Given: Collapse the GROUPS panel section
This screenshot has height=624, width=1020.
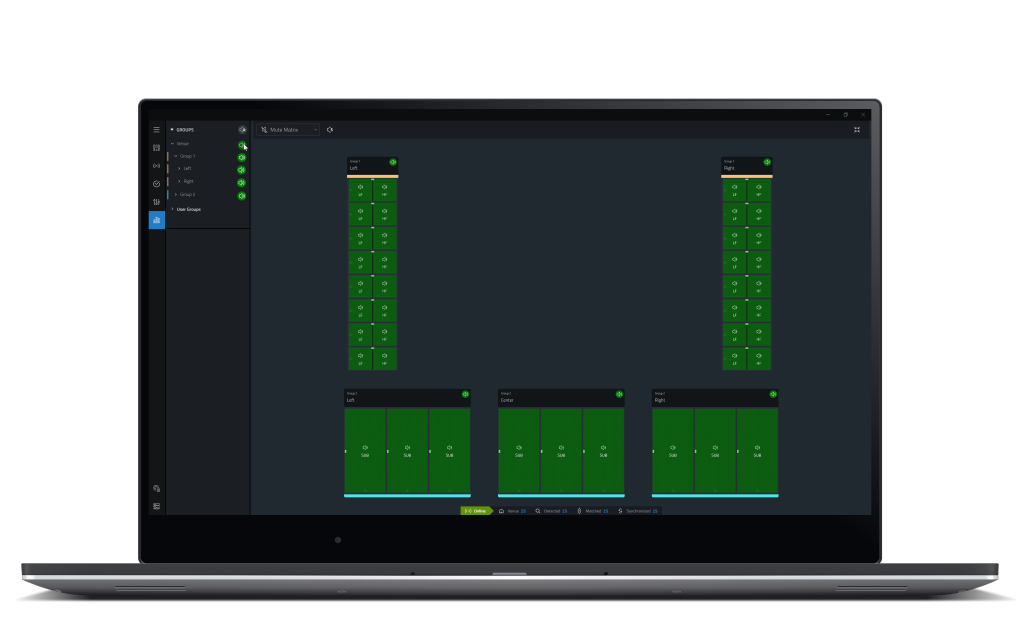Looking at the screenshot, I should pos(172,129).
